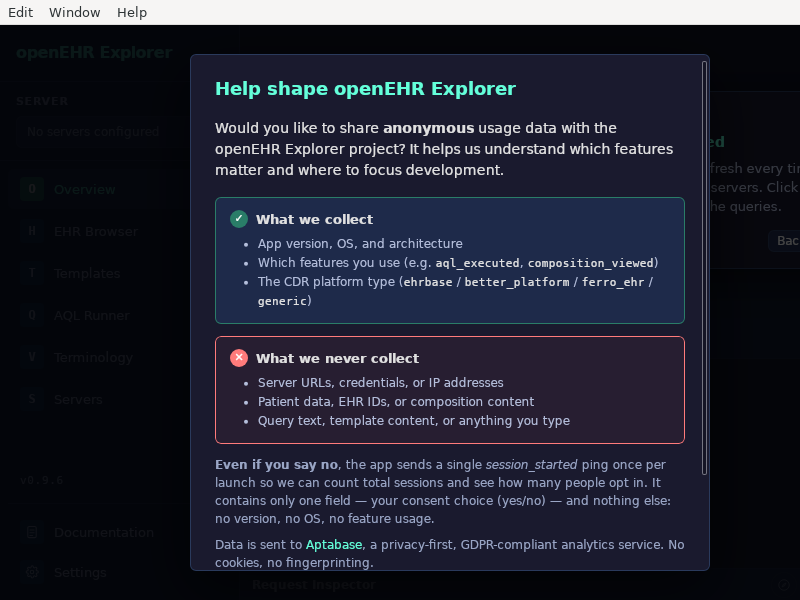The height and width of the screenshot is (600, 800).
Task: Click 'Patient data, EHR IDs' bullet
Action: point(396,402)
